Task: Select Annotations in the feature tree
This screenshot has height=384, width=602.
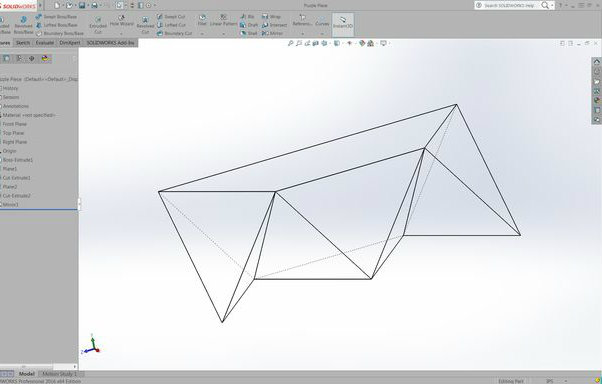Action: (x=15, y=106)
